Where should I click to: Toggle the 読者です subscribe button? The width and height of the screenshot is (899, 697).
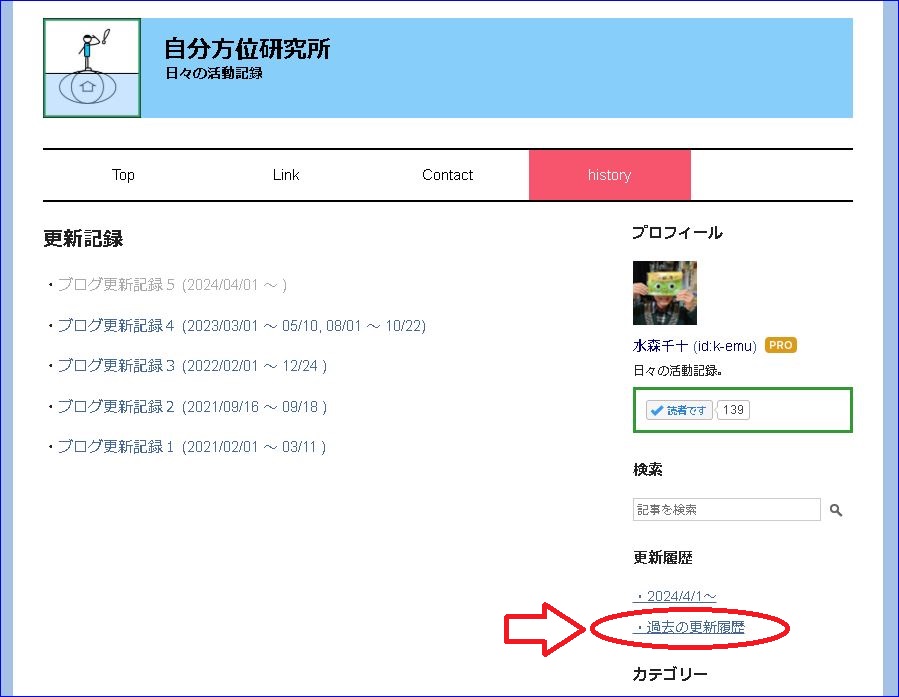(679, 410)
